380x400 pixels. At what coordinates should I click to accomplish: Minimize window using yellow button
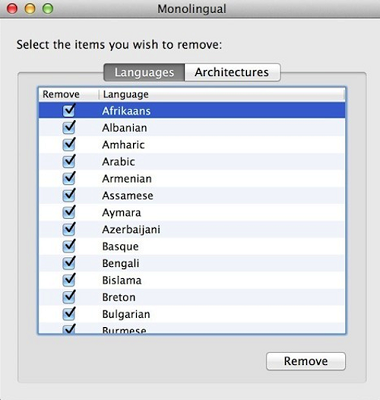[x=30, y=9]
